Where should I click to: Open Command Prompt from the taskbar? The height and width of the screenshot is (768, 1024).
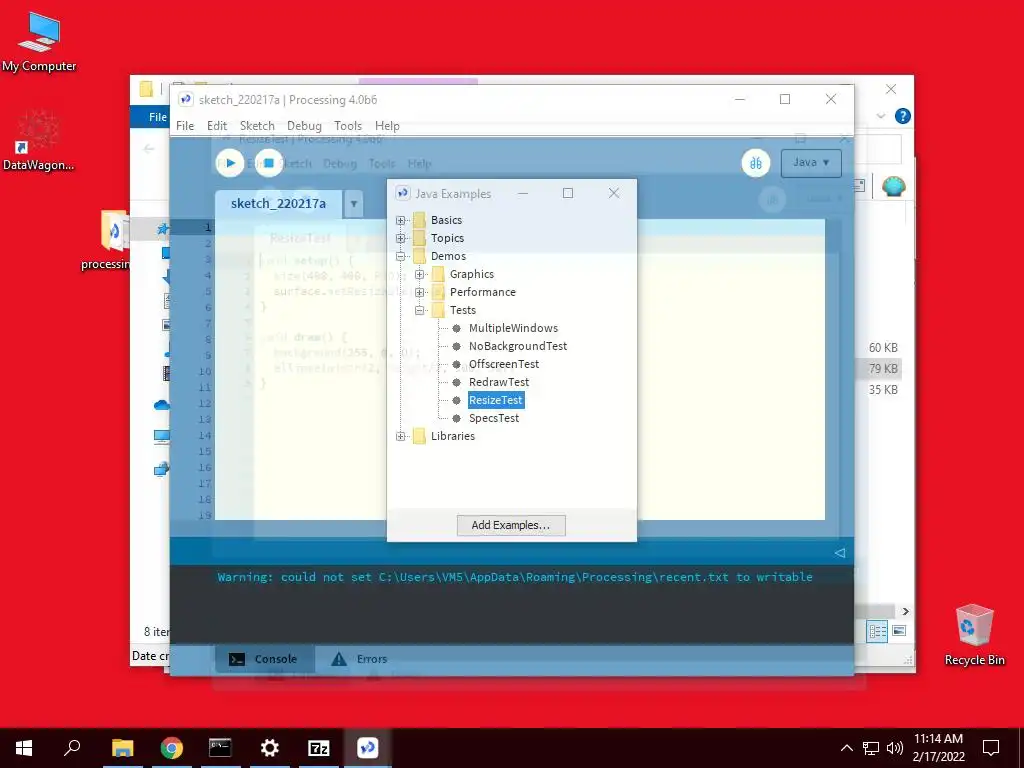coord(220,748)
